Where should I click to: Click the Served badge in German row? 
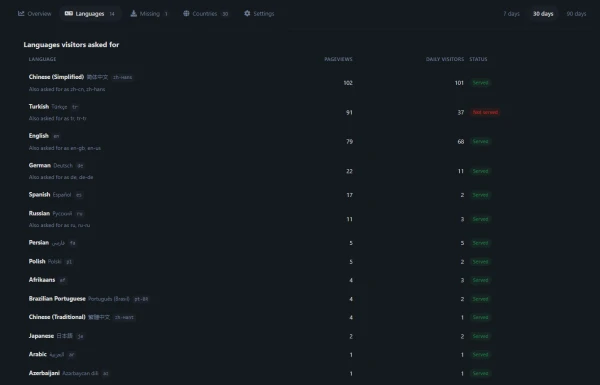pos(480,171)
